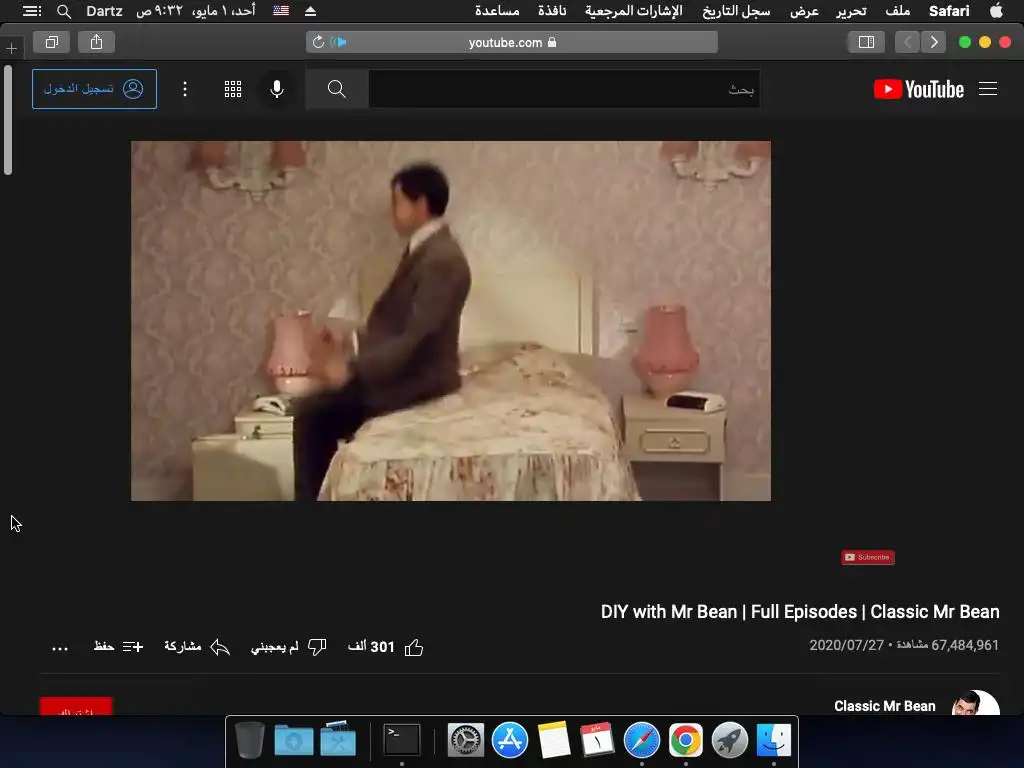Share the video مشاركة
This screenshot has width=1024, height=768.
[197, 647]
